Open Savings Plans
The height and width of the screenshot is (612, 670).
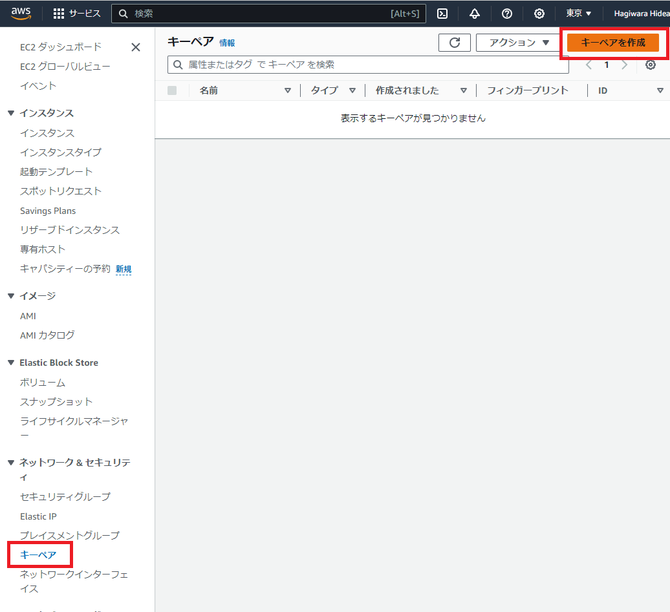point(48,211)
